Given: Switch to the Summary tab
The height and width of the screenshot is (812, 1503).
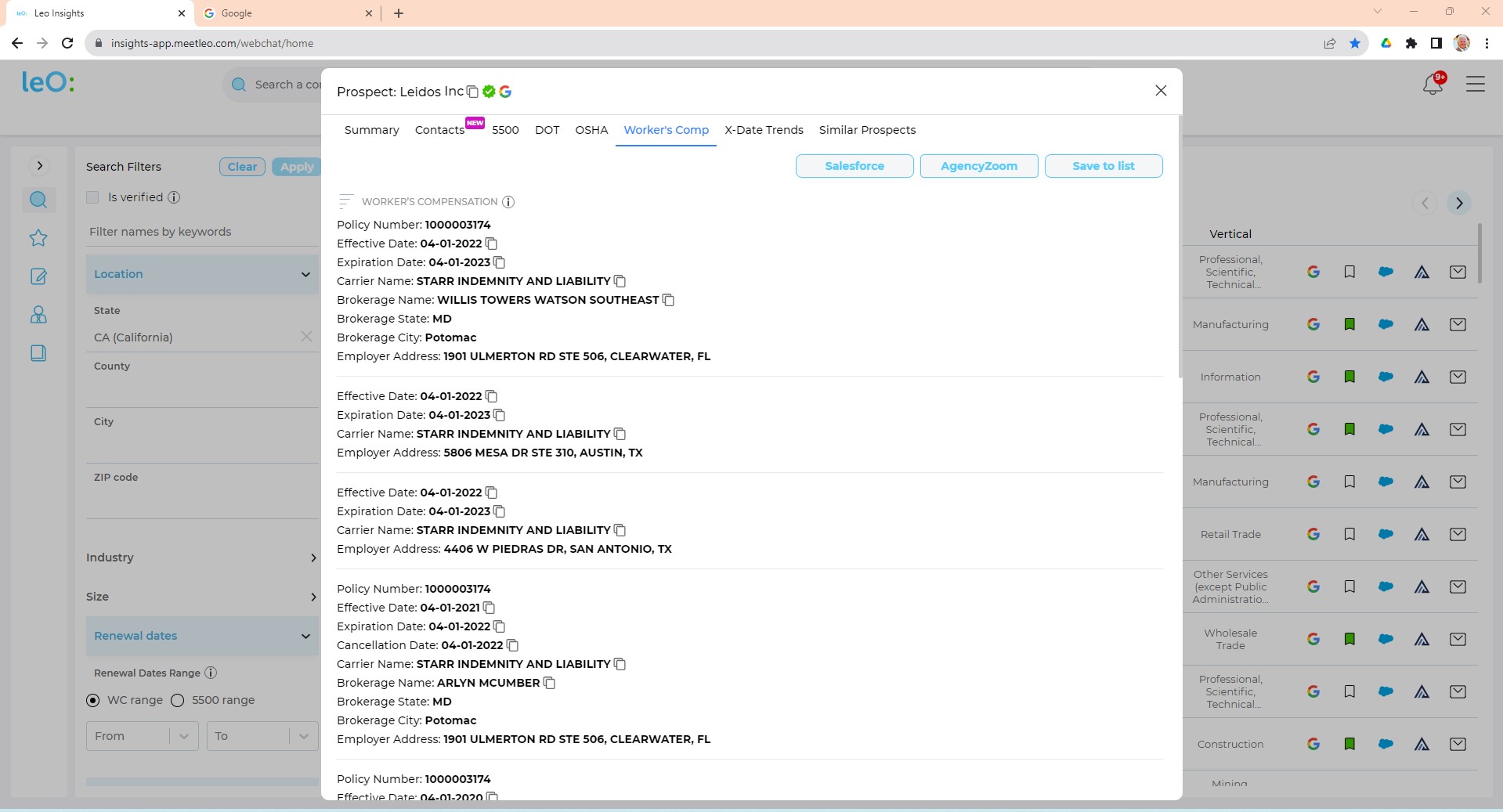Looking at the screenshot, I should (372, 130).
